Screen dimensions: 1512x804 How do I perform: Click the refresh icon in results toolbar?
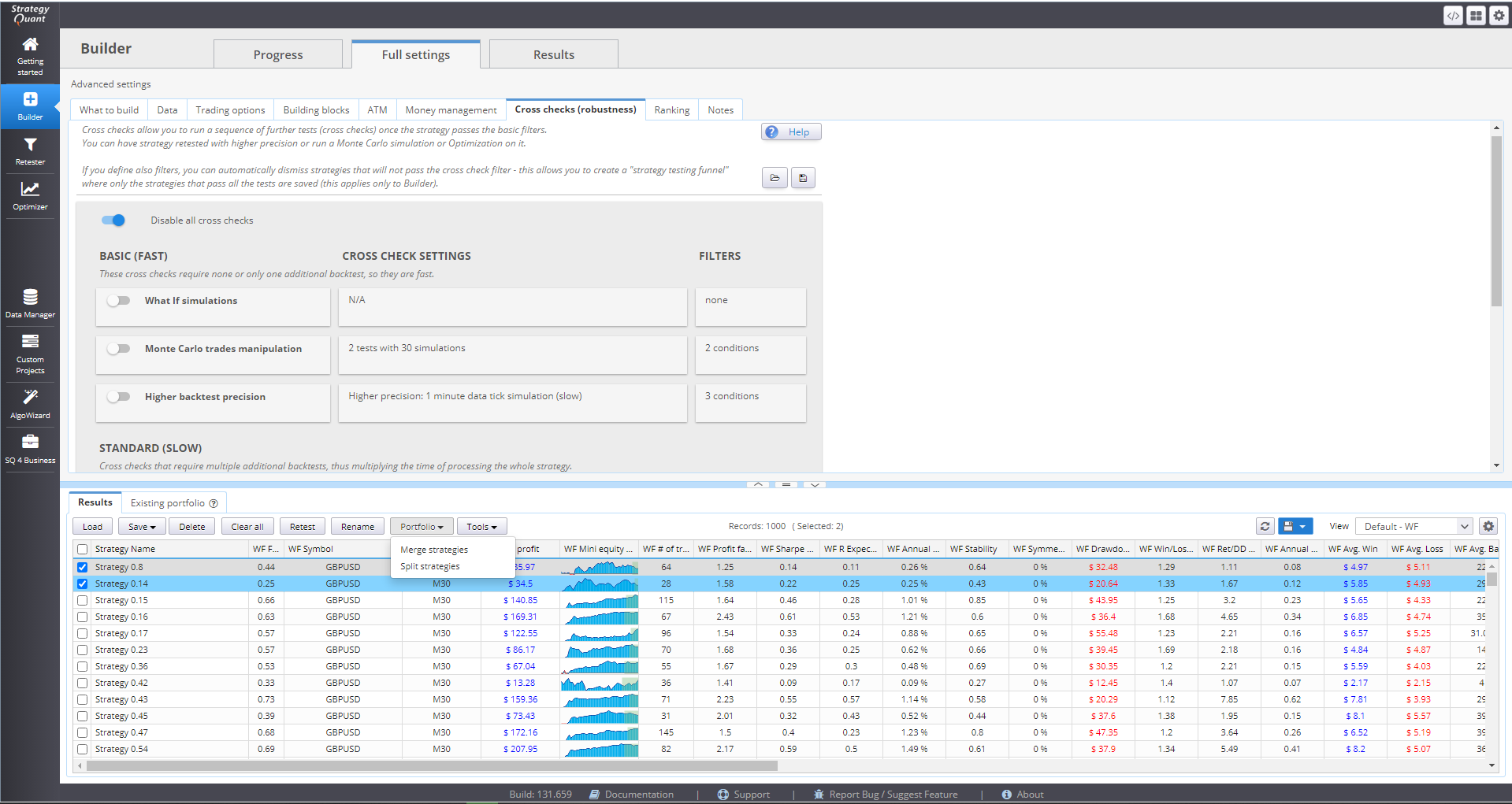(1265, 526)
